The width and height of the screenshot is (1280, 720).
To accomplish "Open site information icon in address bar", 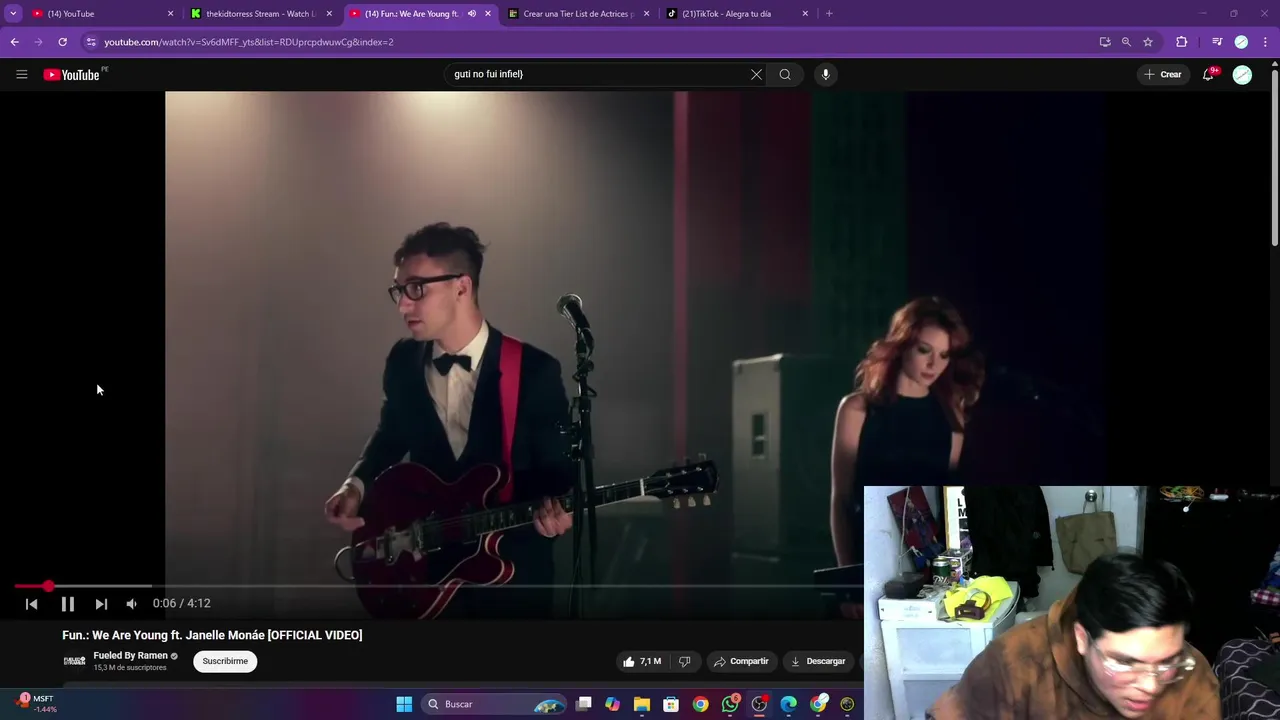I will coord(91,42).
